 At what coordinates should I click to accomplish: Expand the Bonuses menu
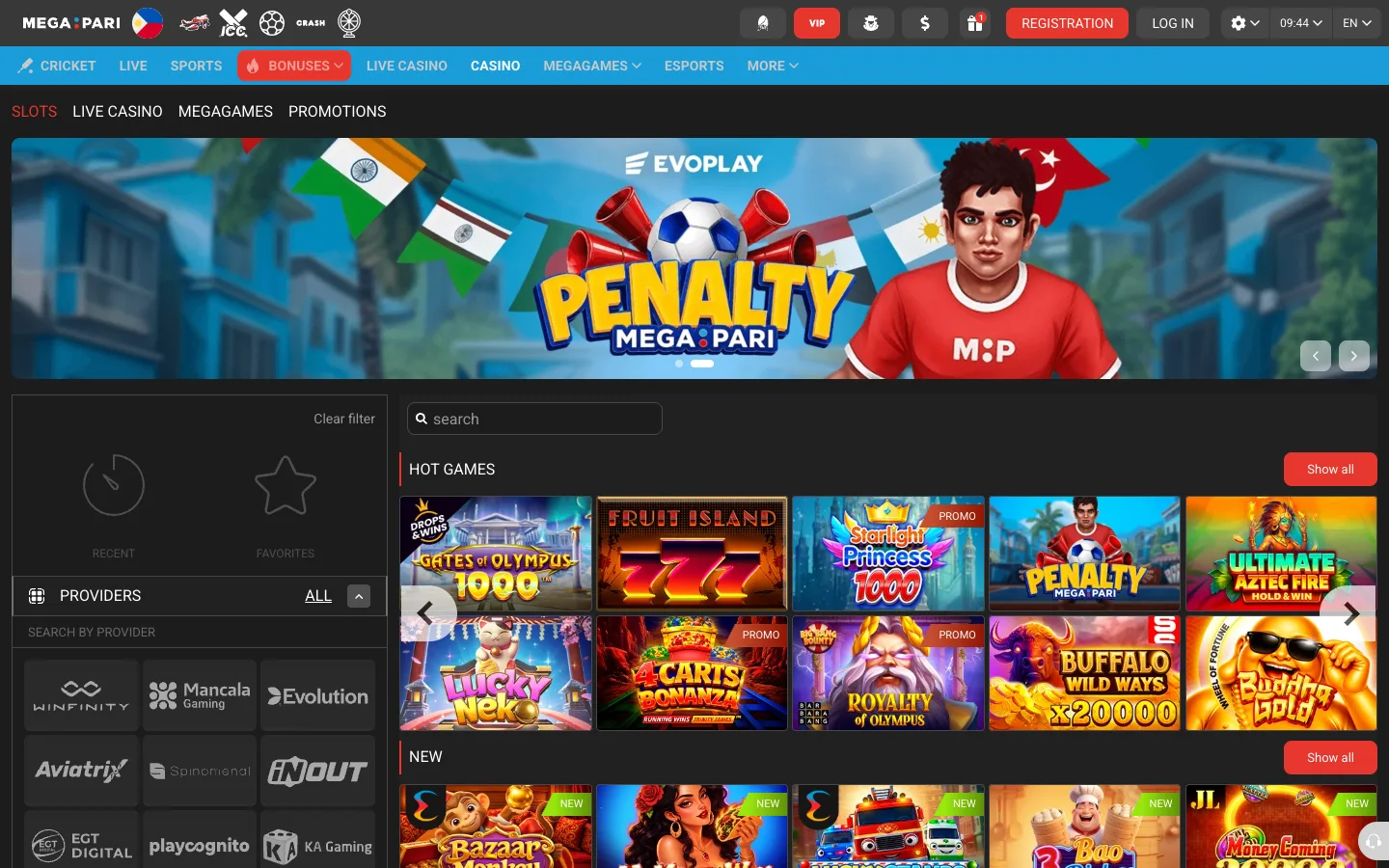[294, 66]
